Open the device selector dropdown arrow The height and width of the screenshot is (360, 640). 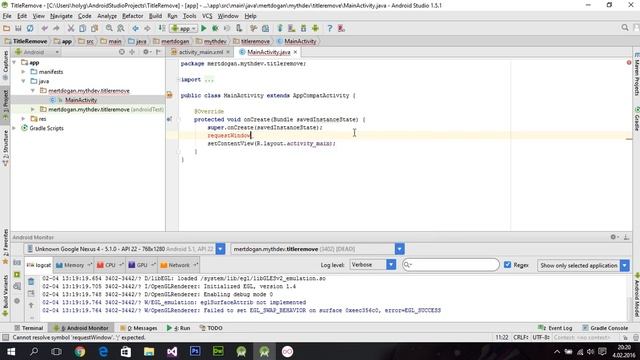(220, 249)
